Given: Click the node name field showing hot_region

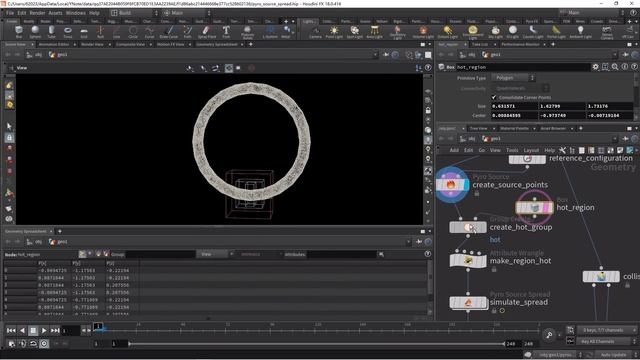Looking at the screenshot, I should 523,67.
